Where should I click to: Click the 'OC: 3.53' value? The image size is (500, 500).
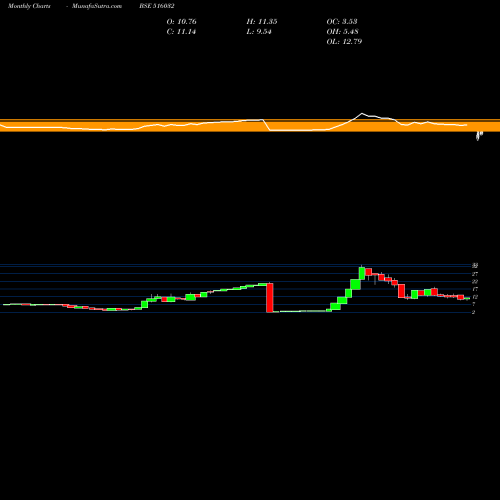click(342, 22)
